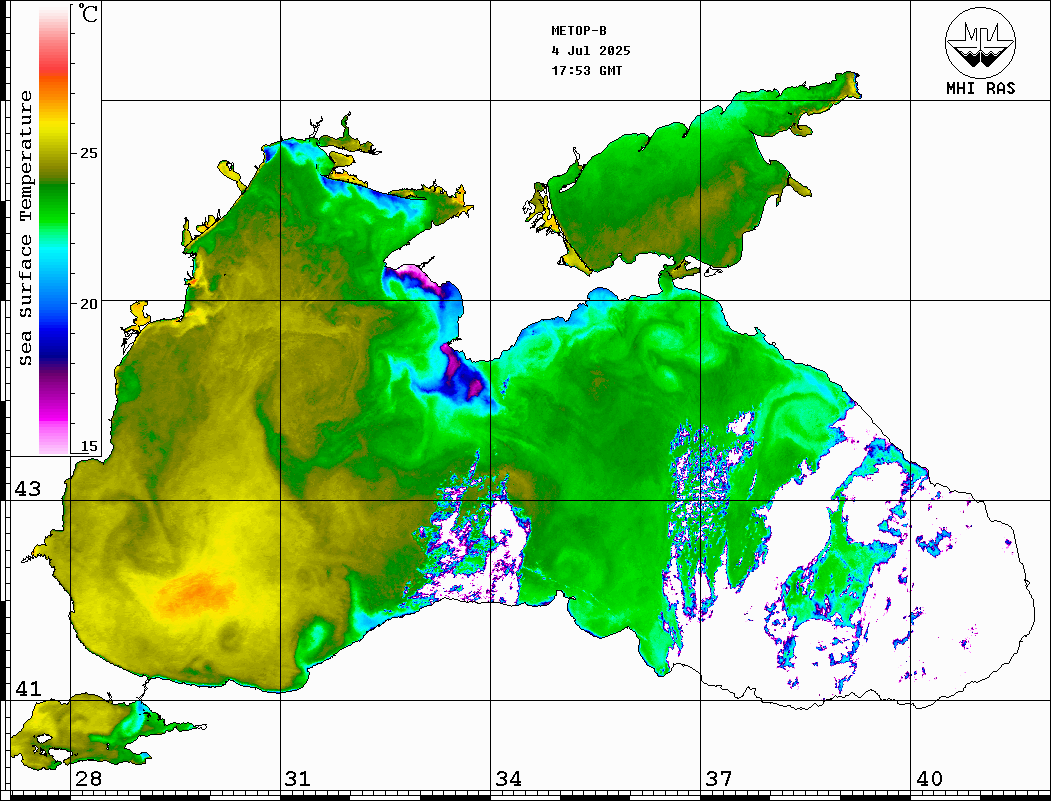Click latitude label 41
1051x801 pixels.
(x=28, y=689)
